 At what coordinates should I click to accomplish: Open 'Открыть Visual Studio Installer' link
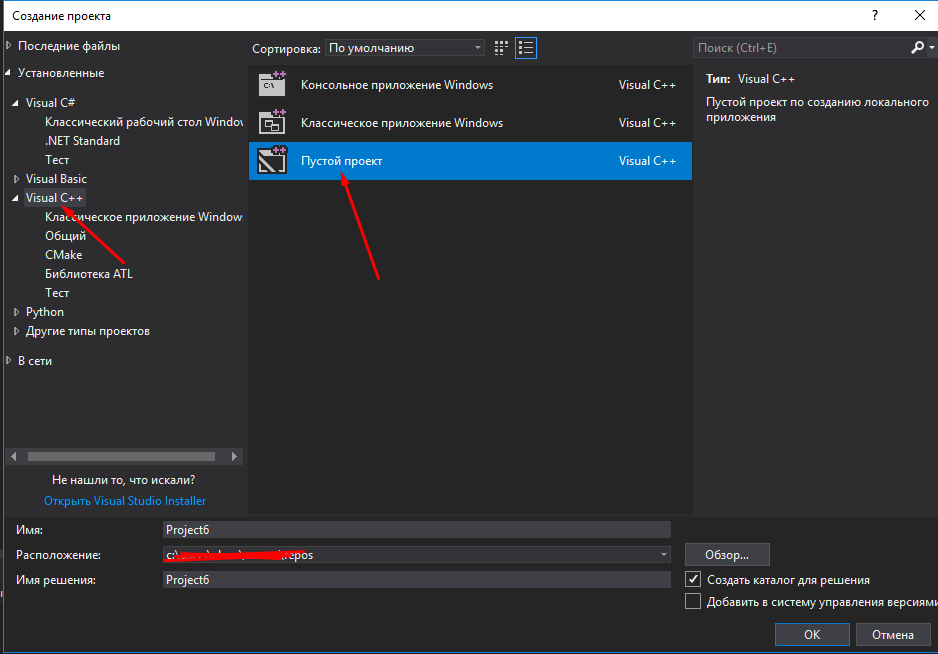pyautogui.click(x=125, y=501)
